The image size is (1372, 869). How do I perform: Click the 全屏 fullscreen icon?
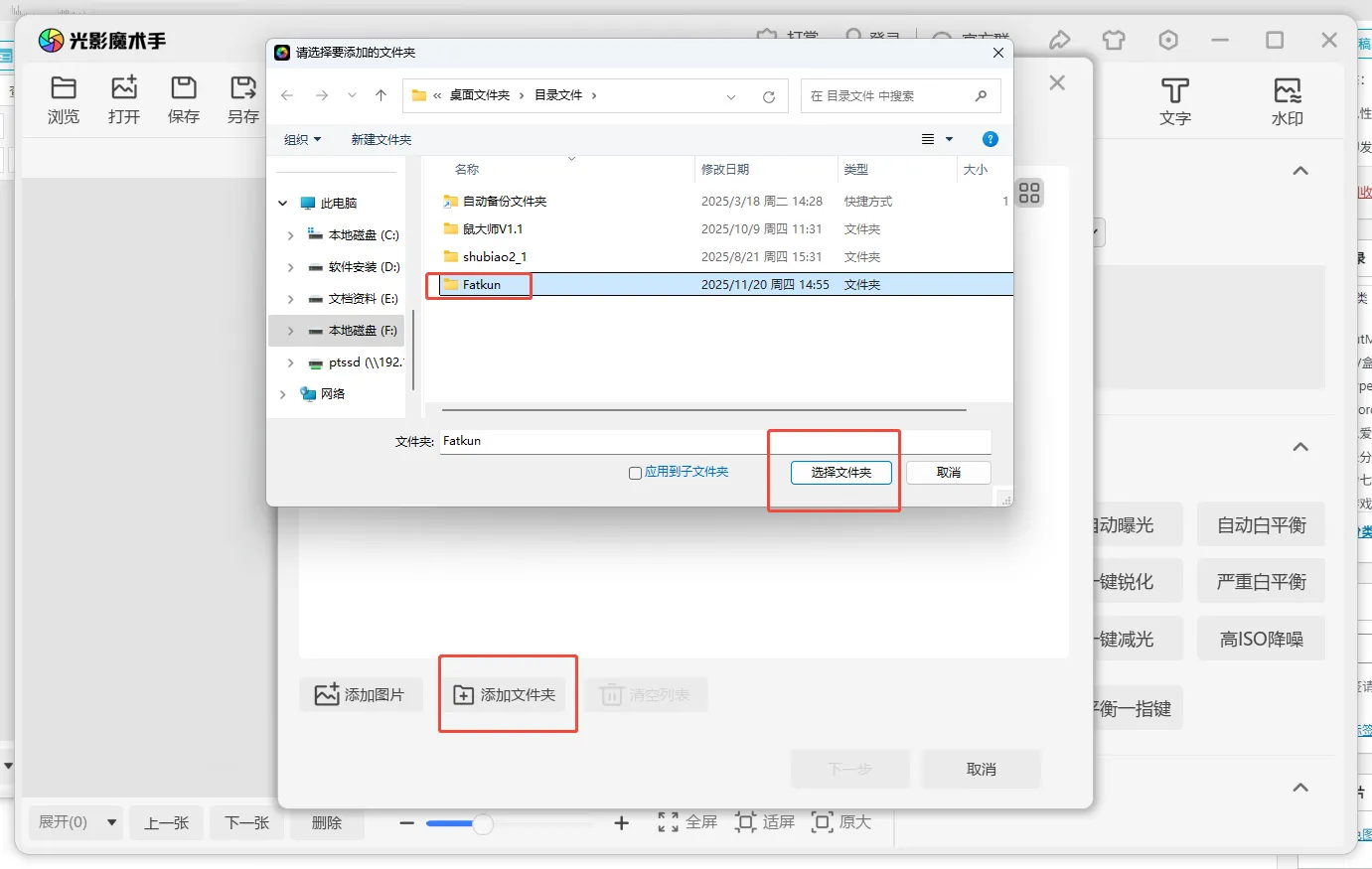669,822
